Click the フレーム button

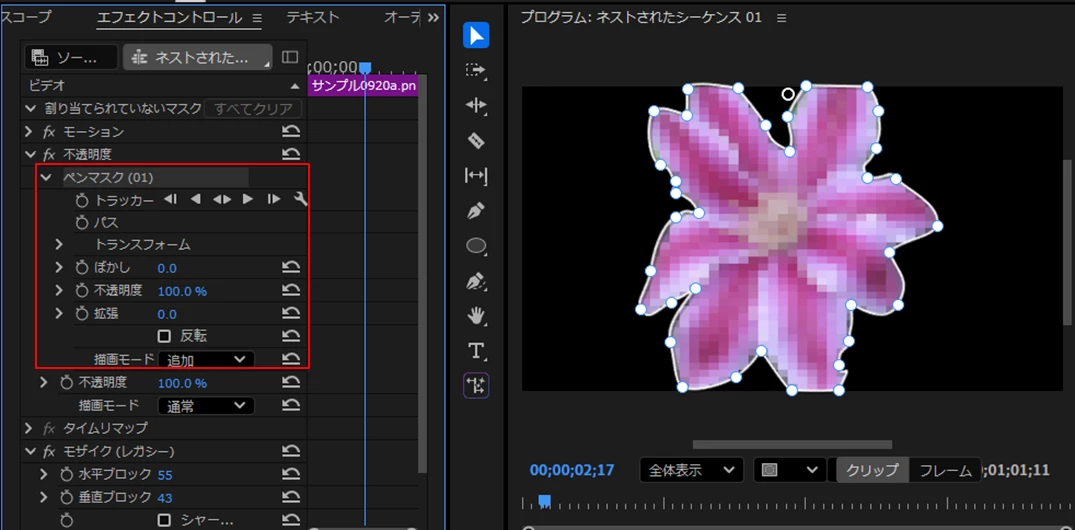pos(945,470)
